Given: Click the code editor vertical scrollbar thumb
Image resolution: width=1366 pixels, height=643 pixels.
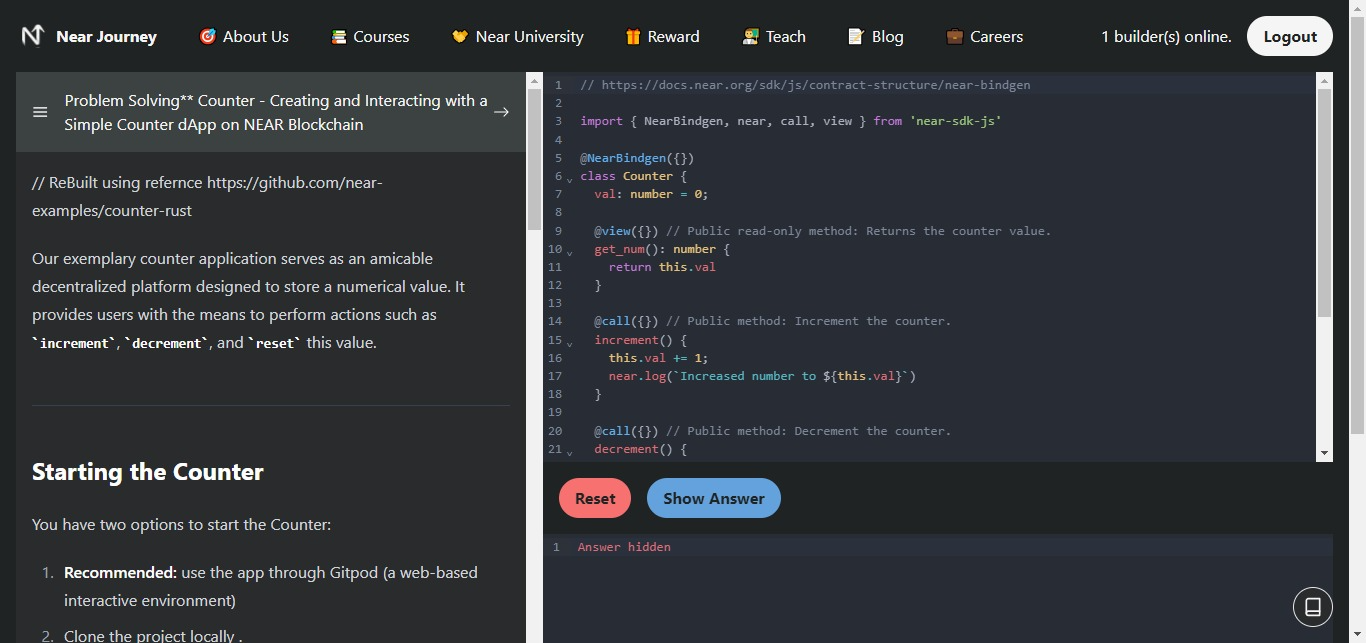Looking at the screenshot, I should pos(1325,203).
